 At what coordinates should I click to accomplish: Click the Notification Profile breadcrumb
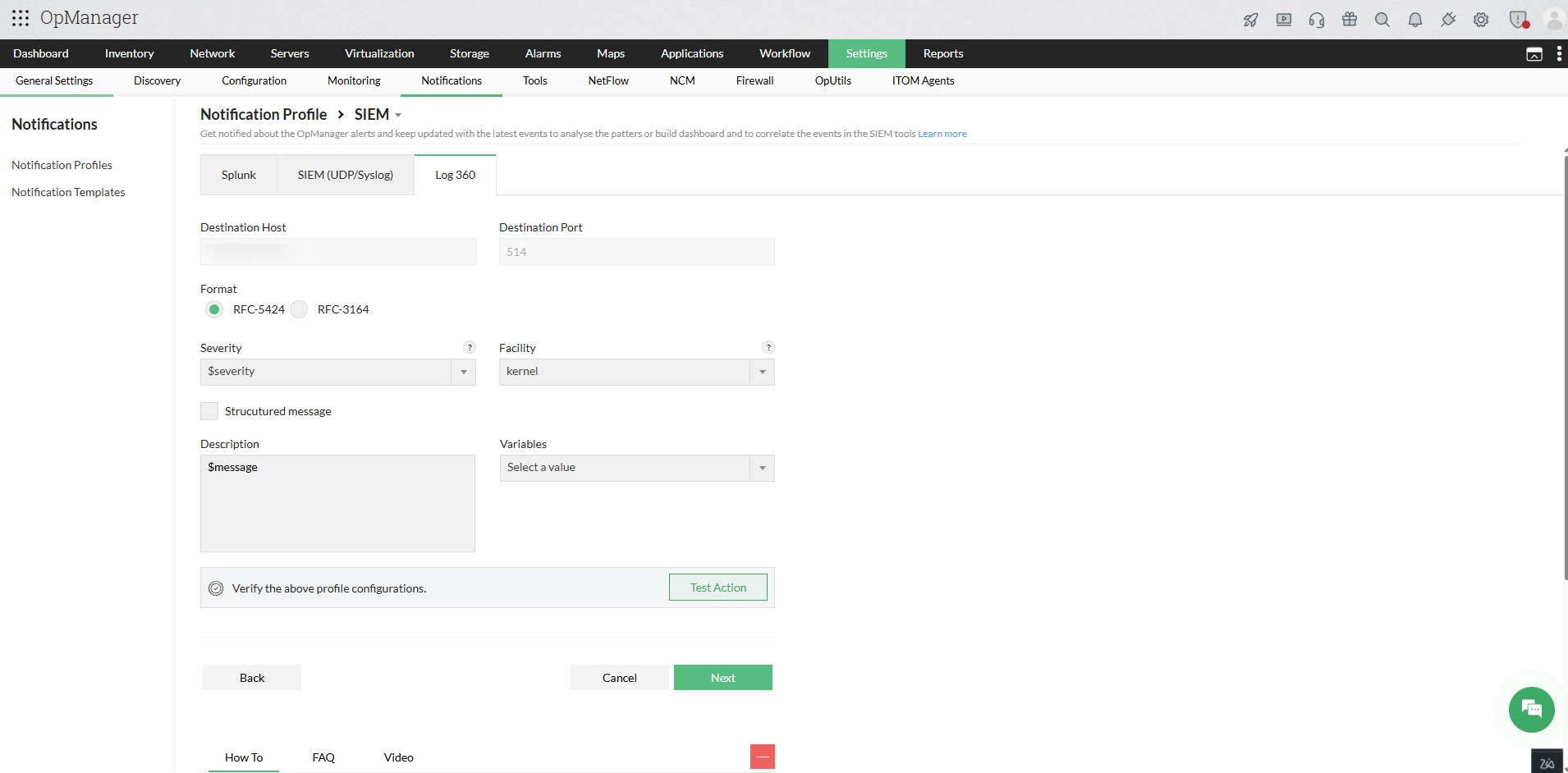coord(264,115)
